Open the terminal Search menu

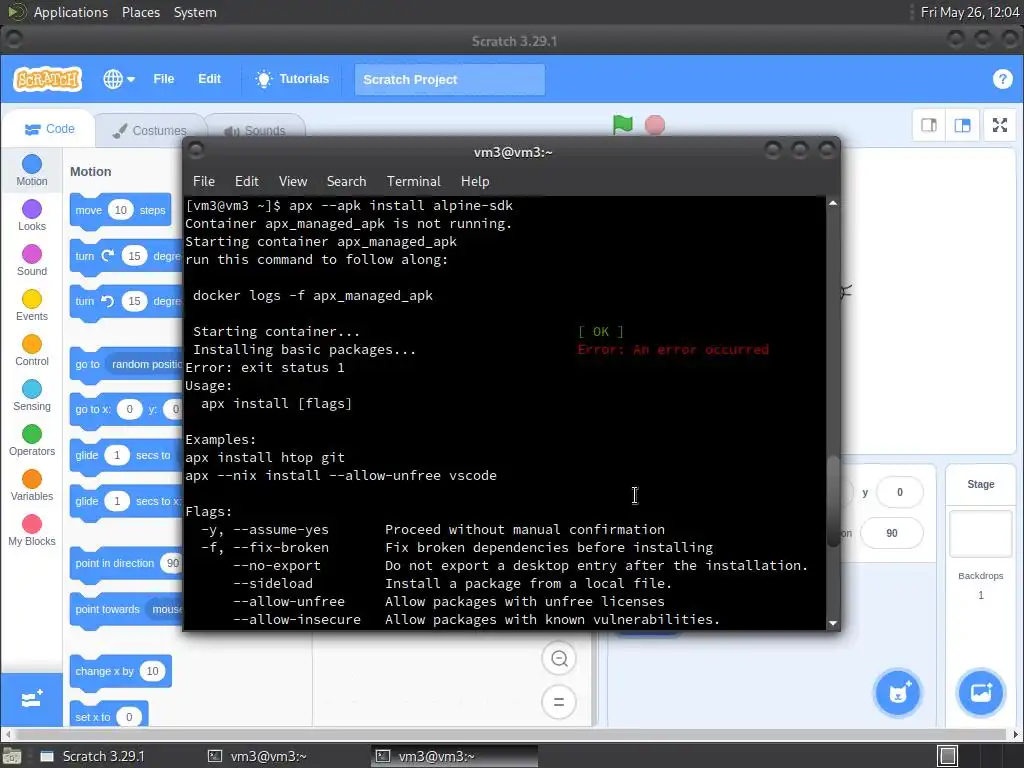346,182
